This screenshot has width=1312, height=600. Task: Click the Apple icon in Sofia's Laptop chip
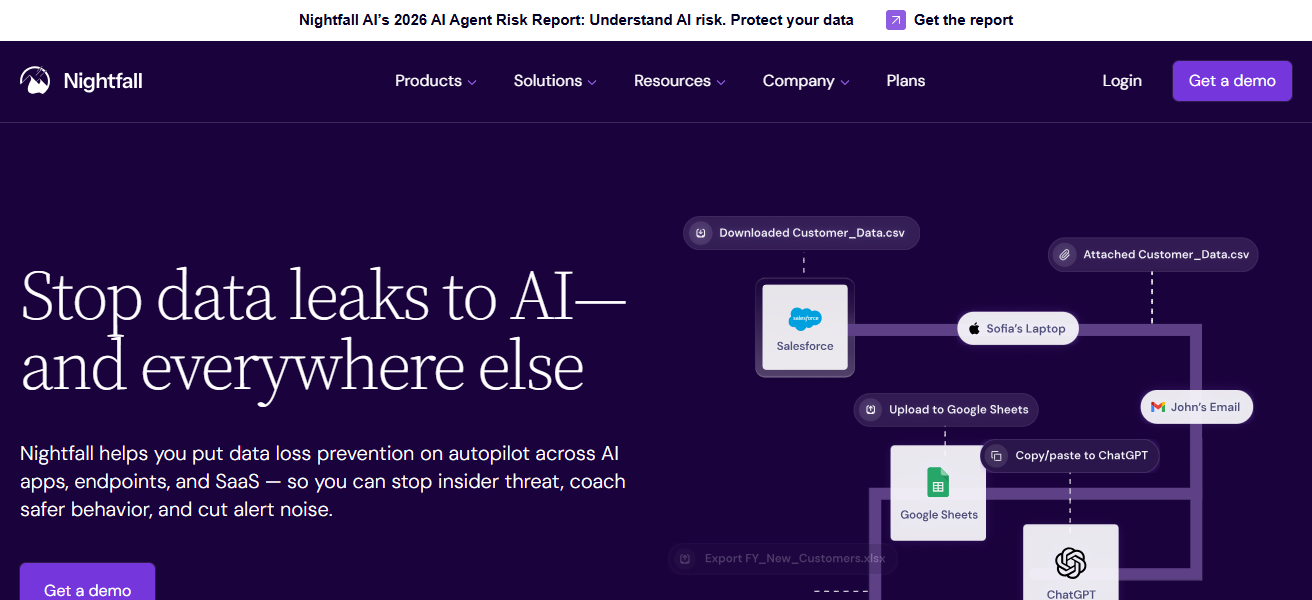point(974,328)
